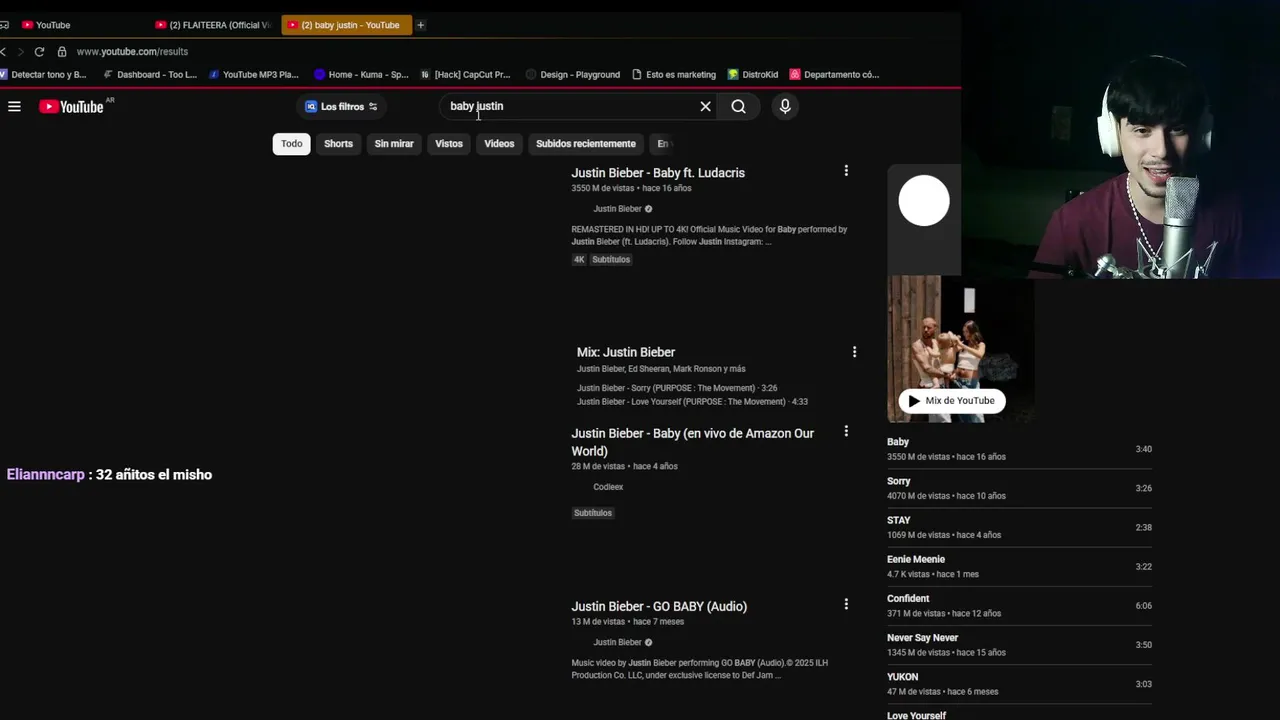Click the browser forward arrow
Viewport: 1280px width, 720px height.
pyautogui.click(x=20, y=52)
